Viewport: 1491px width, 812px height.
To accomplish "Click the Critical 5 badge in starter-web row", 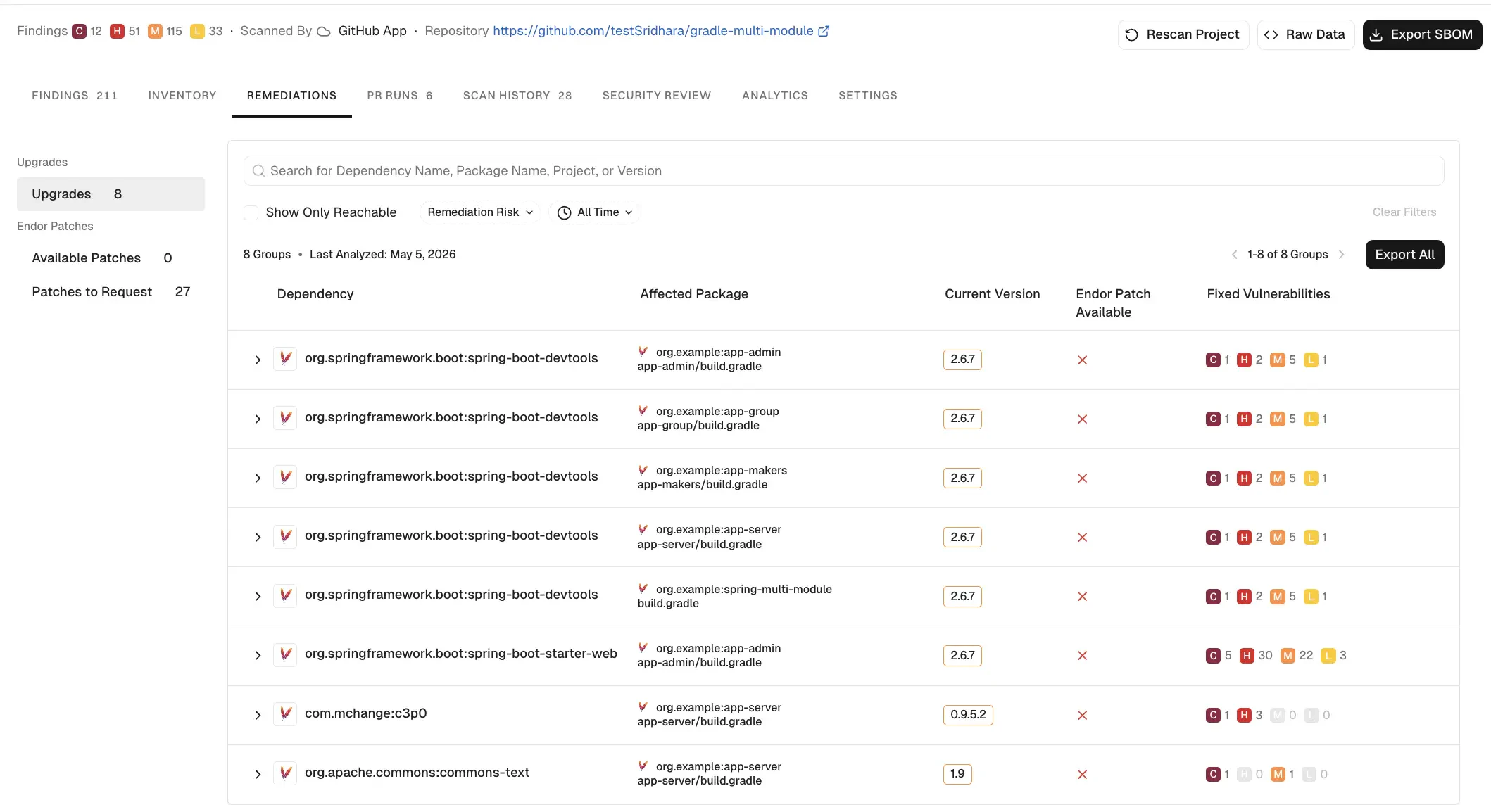I will [1213, 656].
